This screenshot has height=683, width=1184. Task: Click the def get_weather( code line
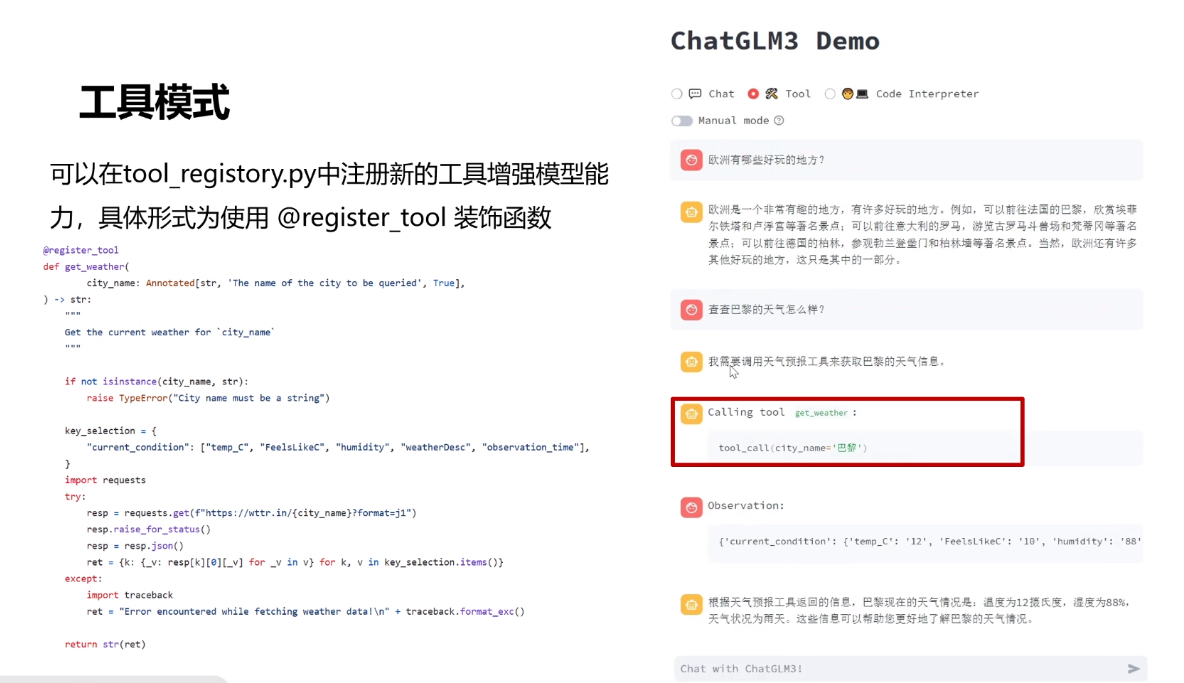pyautogui.click(x=86, y=266)
